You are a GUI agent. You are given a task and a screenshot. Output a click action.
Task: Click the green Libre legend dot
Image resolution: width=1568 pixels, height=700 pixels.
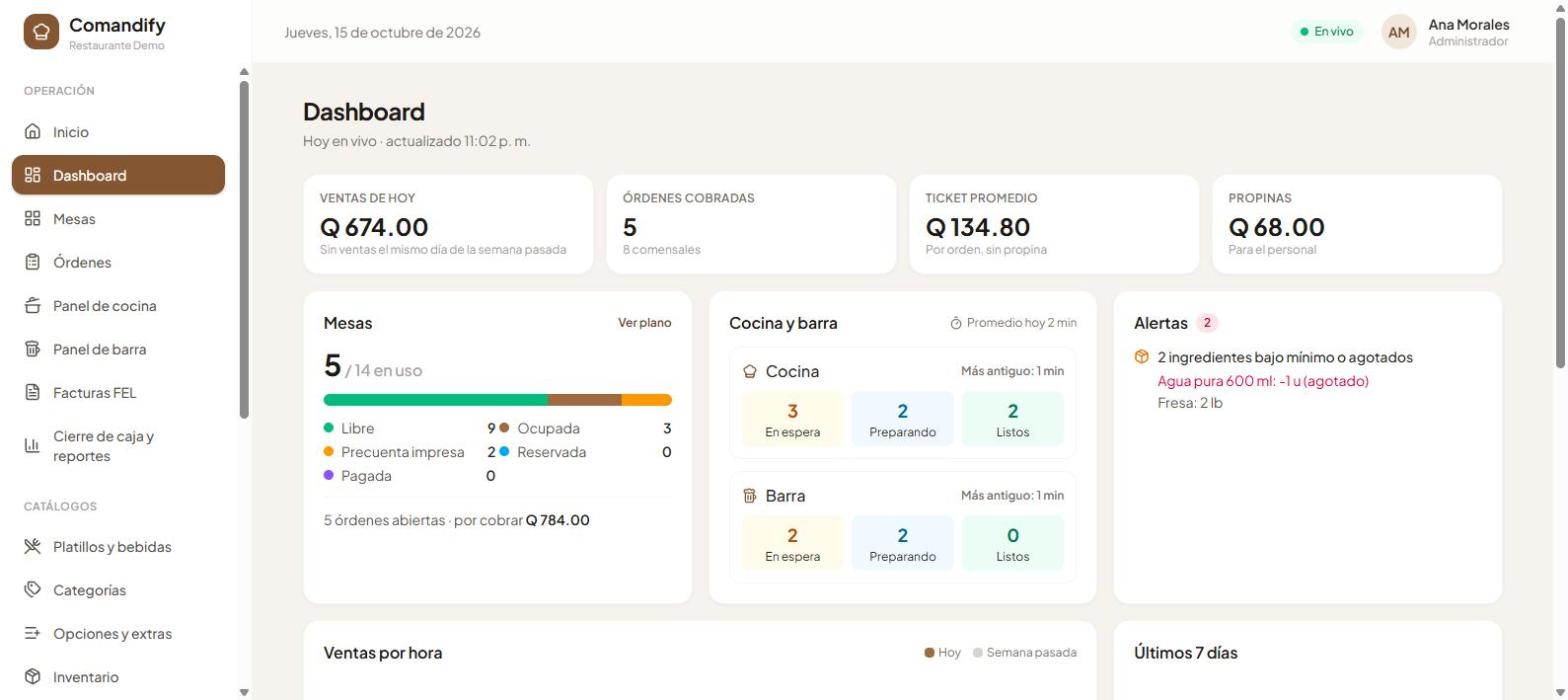(x=329, y=428)
